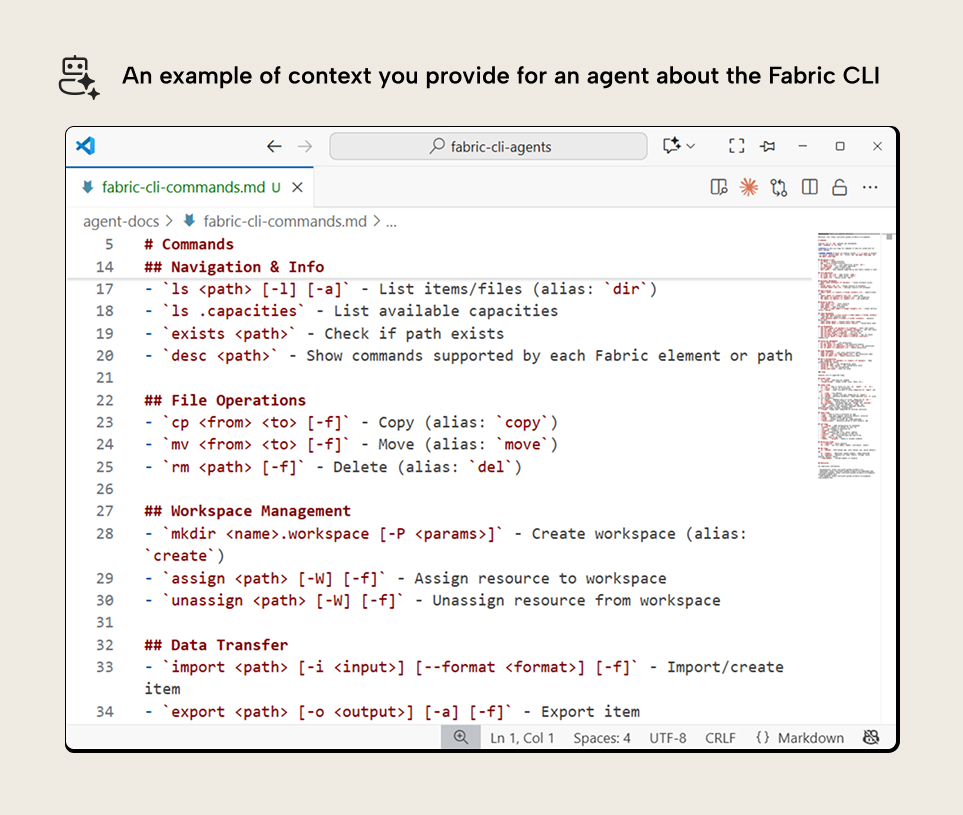Select the fabric-cli-commands.md editor tab
This screenshot has height=815, width=963.
pos(185,187)
